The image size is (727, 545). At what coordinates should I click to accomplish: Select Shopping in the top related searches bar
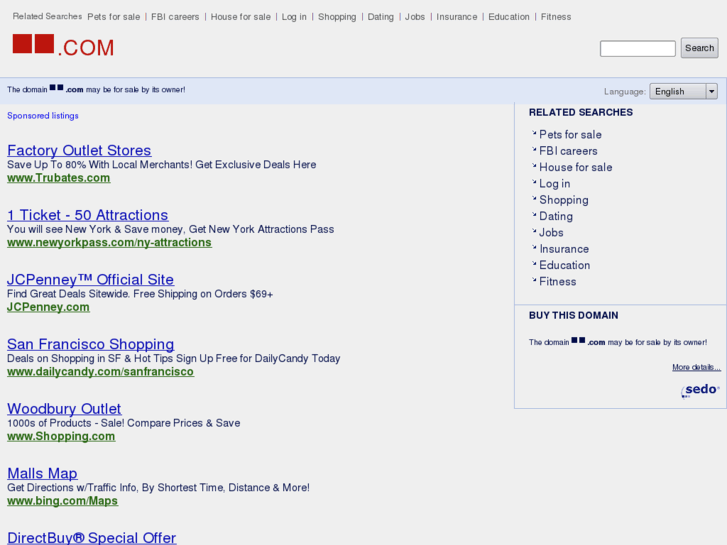click(x=337, y=17)
